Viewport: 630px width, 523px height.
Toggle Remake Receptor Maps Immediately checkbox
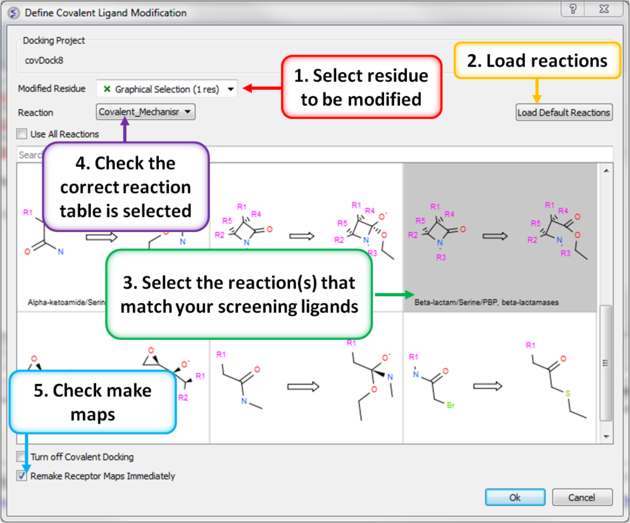pos(23,476)
